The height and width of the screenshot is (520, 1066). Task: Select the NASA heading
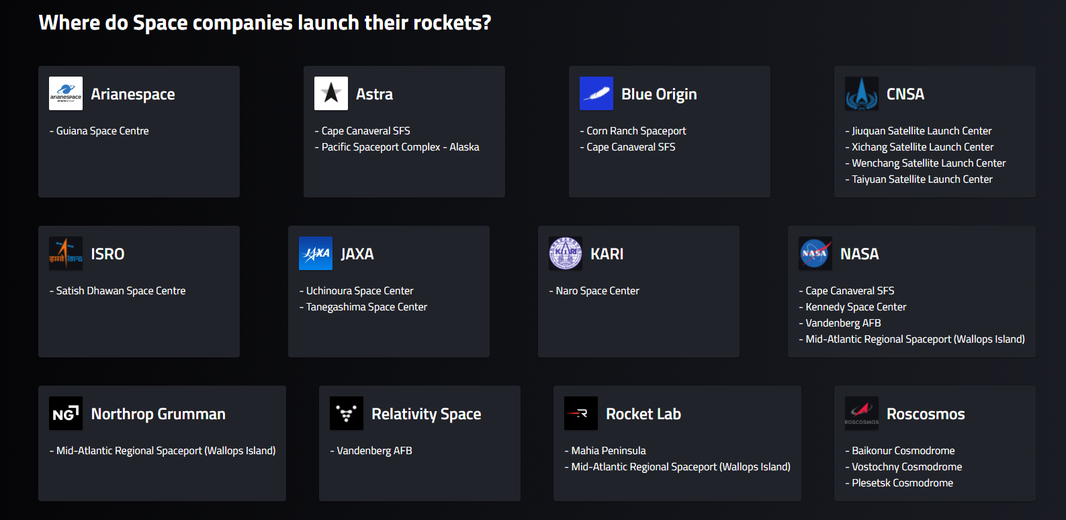859,254
